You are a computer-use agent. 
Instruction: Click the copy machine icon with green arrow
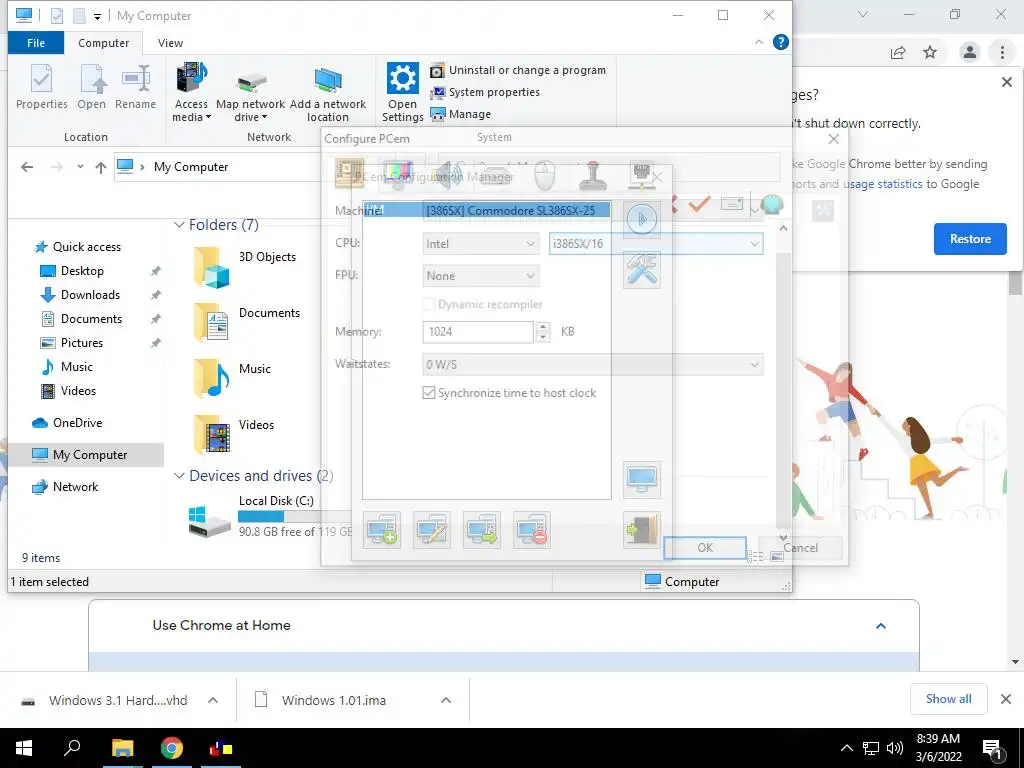pyautogui.click(x=482, y=530)
